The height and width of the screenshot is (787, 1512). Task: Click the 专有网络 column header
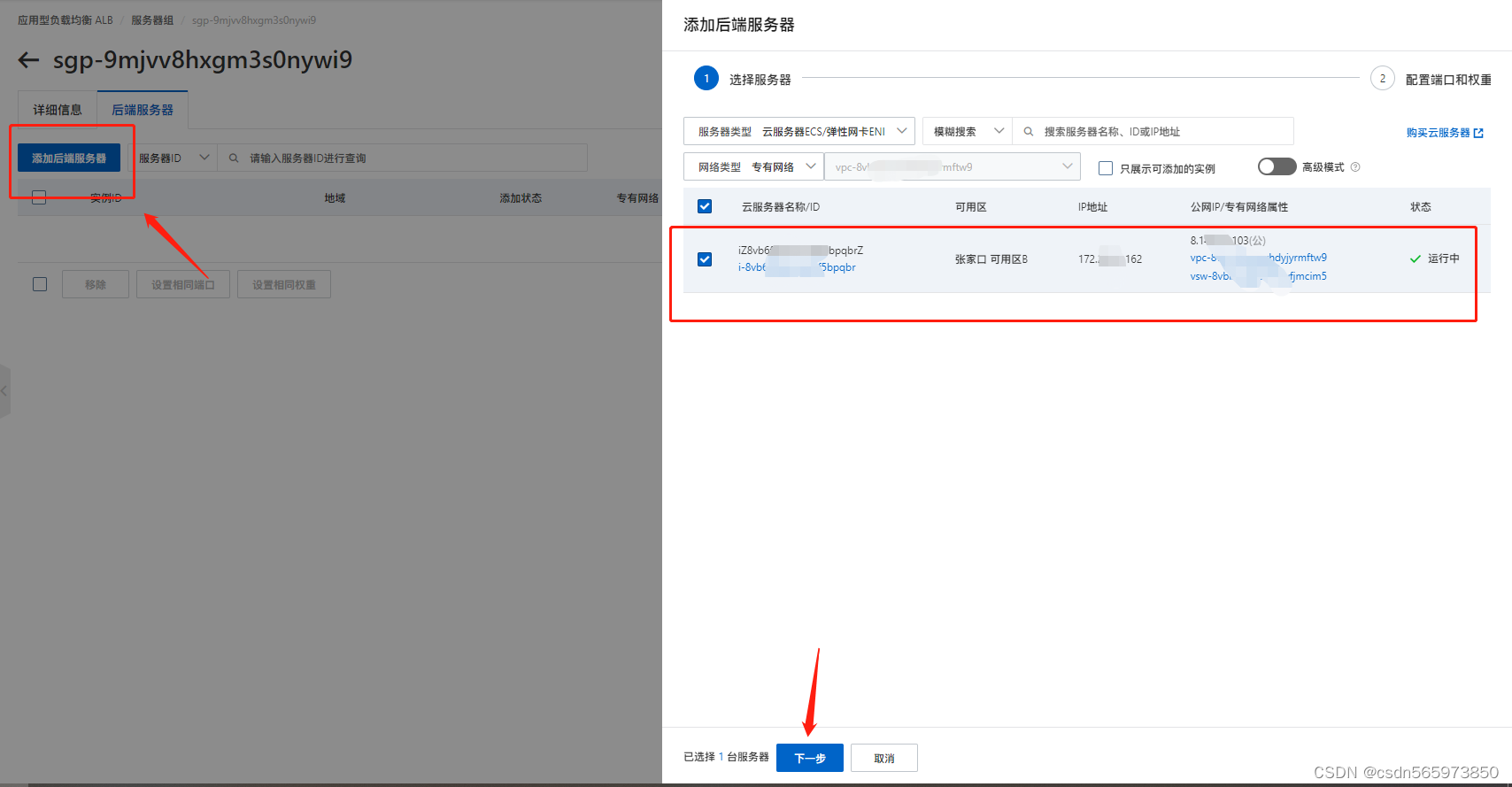tap(637, 197)
